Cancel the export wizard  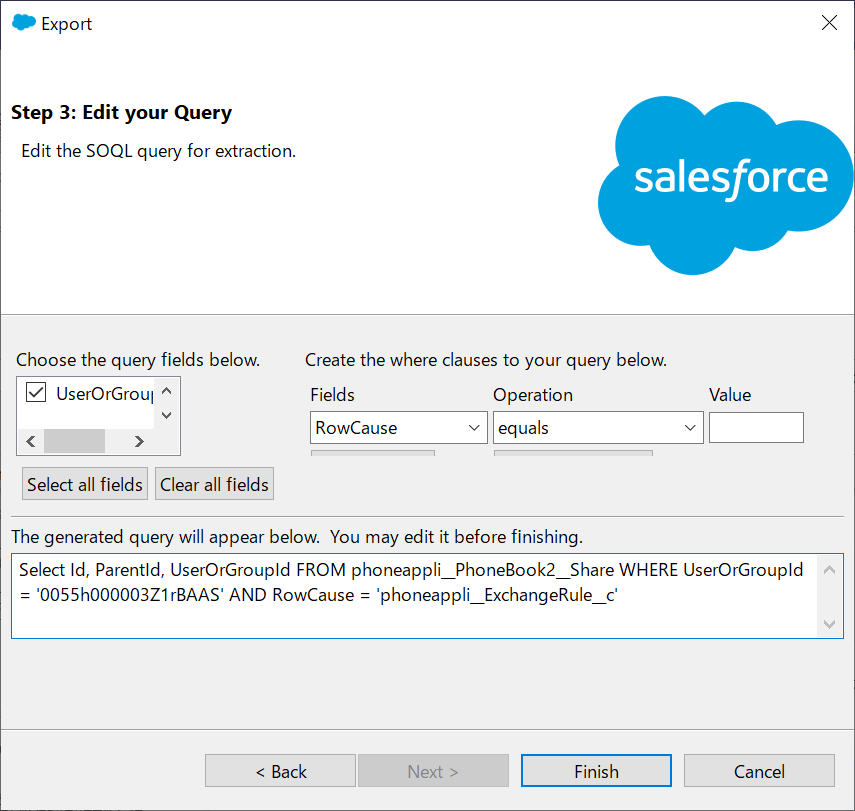[x=759, y=771]
